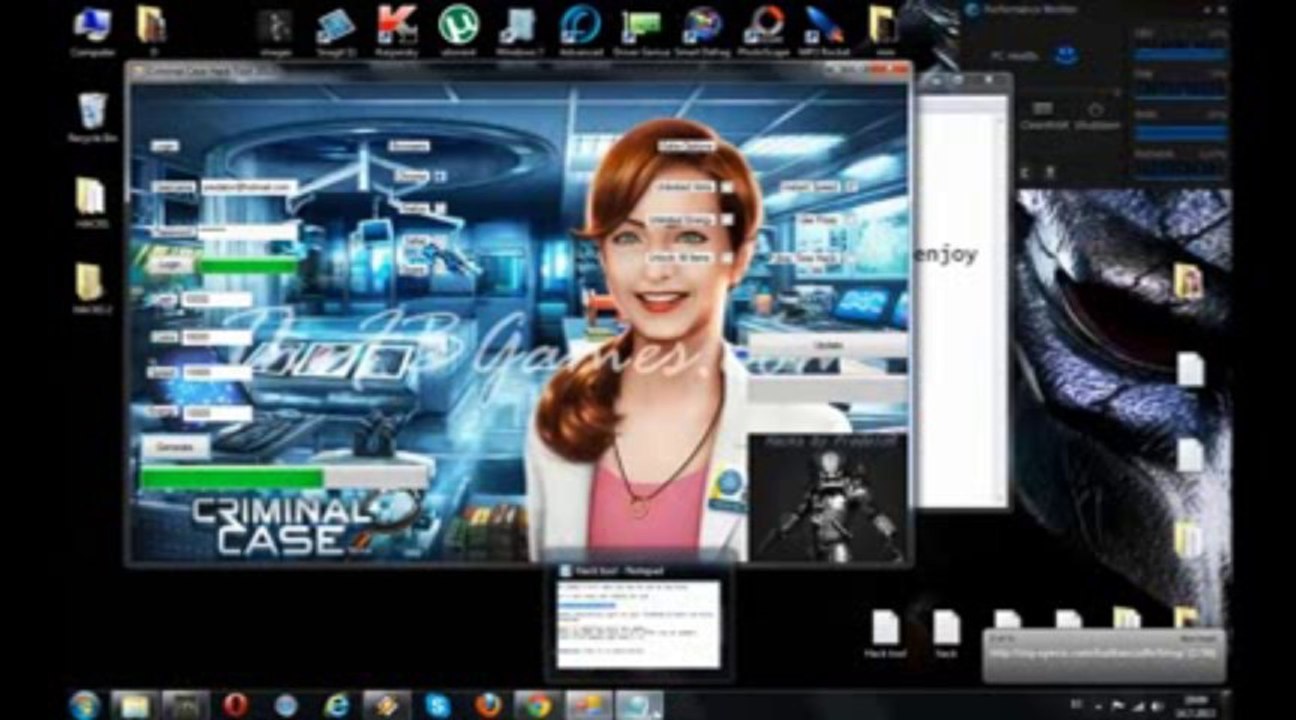Enable the Unlimited Hints checkbox
The width and height of the screenshot is (1296, 720).
(729, 187)
